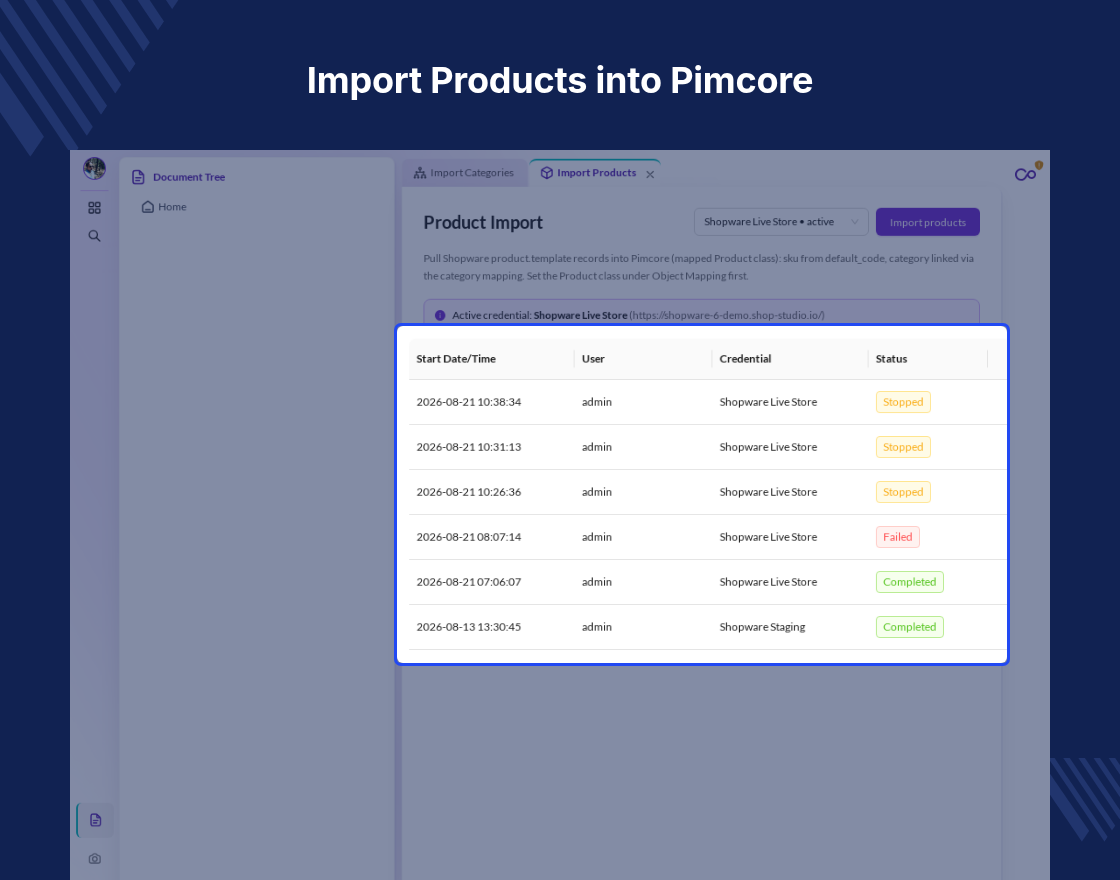This screenshot has height=880, width=1120.
Task: Open search from the sidebar magnifier icon
Action: pyautogui.click(x=94, y=236)
